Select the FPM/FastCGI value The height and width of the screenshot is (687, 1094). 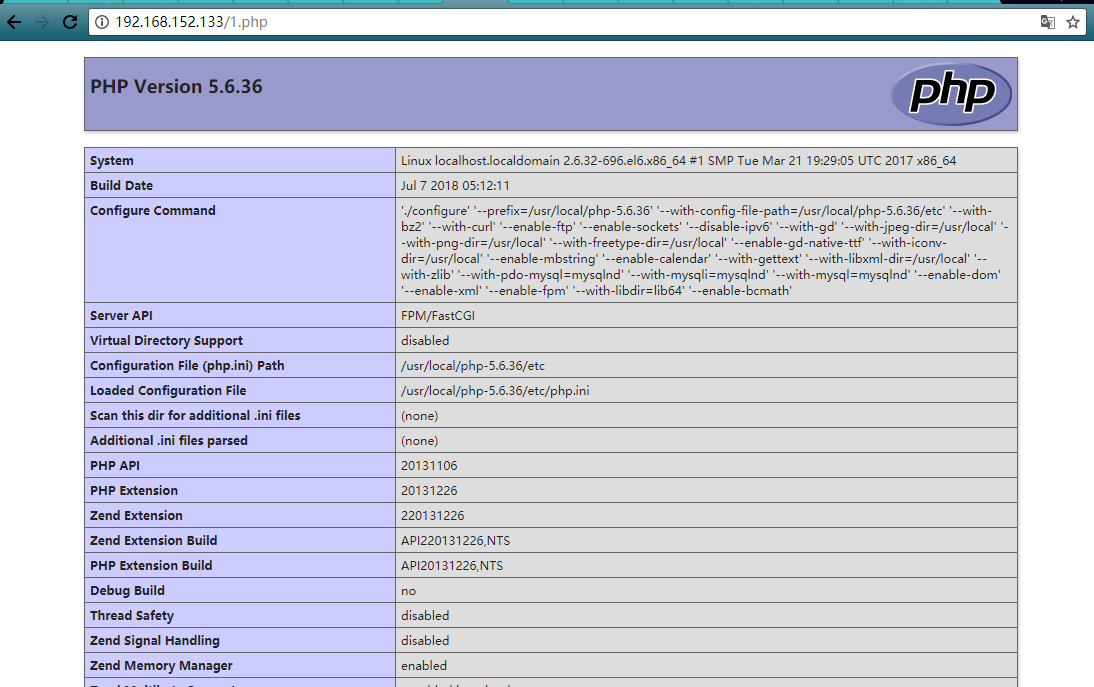[438, 315]
